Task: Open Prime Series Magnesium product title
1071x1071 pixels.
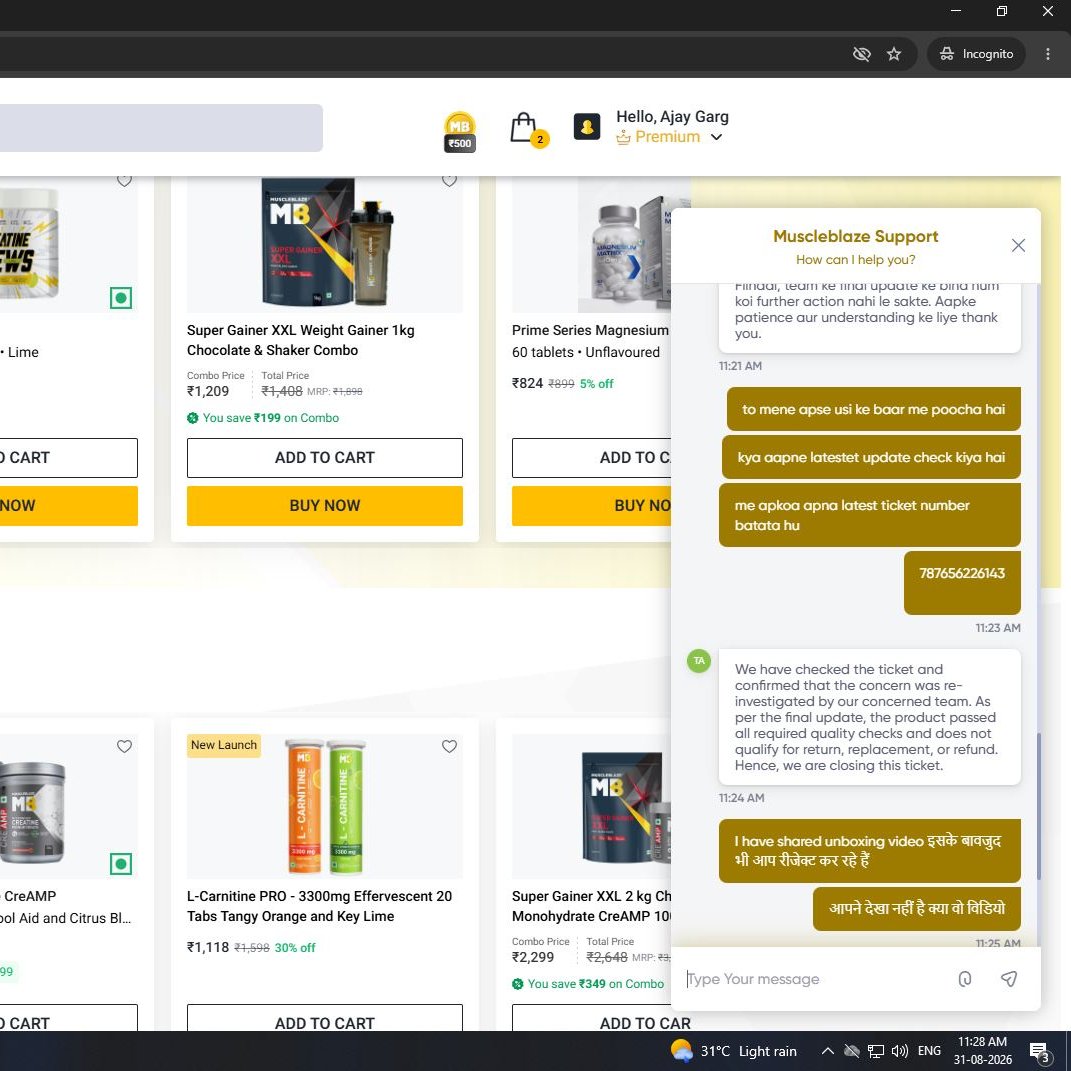Action: tap(591, 331)
